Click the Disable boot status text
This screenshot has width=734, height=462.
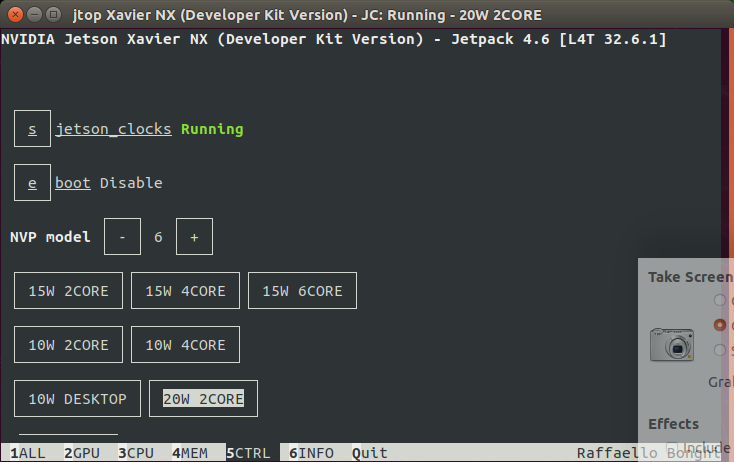click(x=131, y=183)
